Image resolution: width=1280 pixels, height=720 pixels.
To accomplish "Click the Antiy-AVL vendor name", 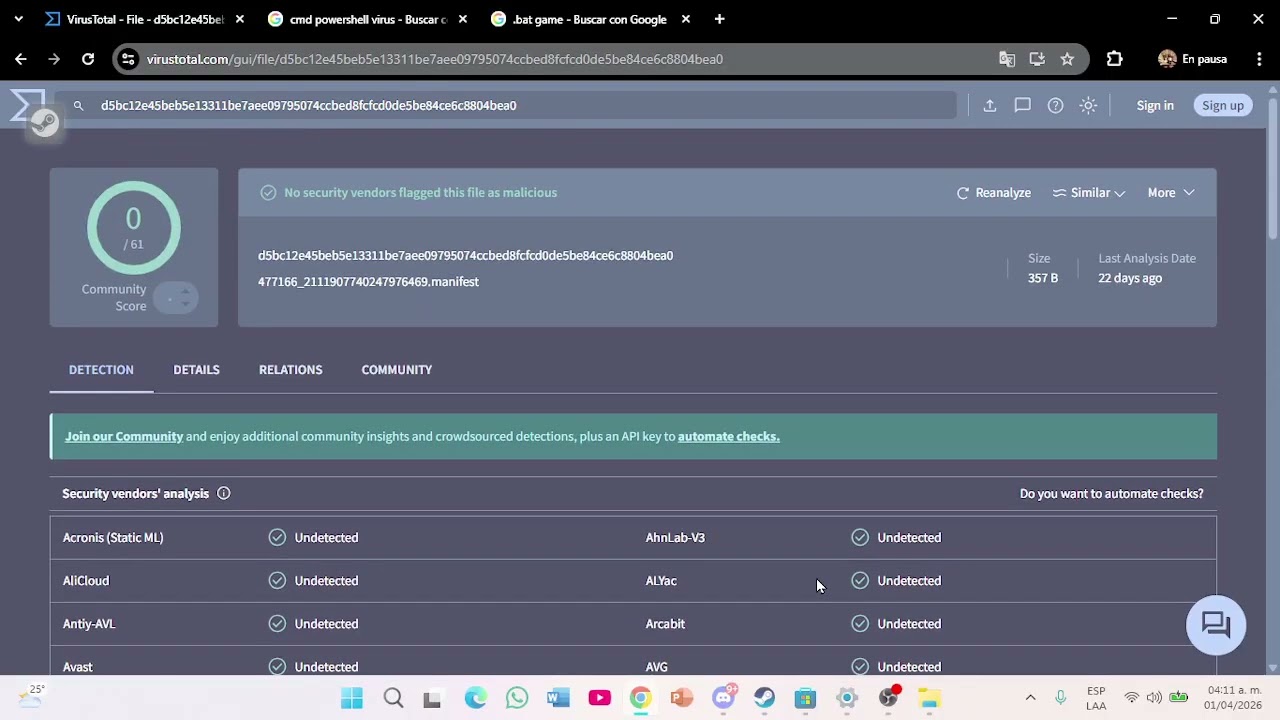I will pos(89,624).
